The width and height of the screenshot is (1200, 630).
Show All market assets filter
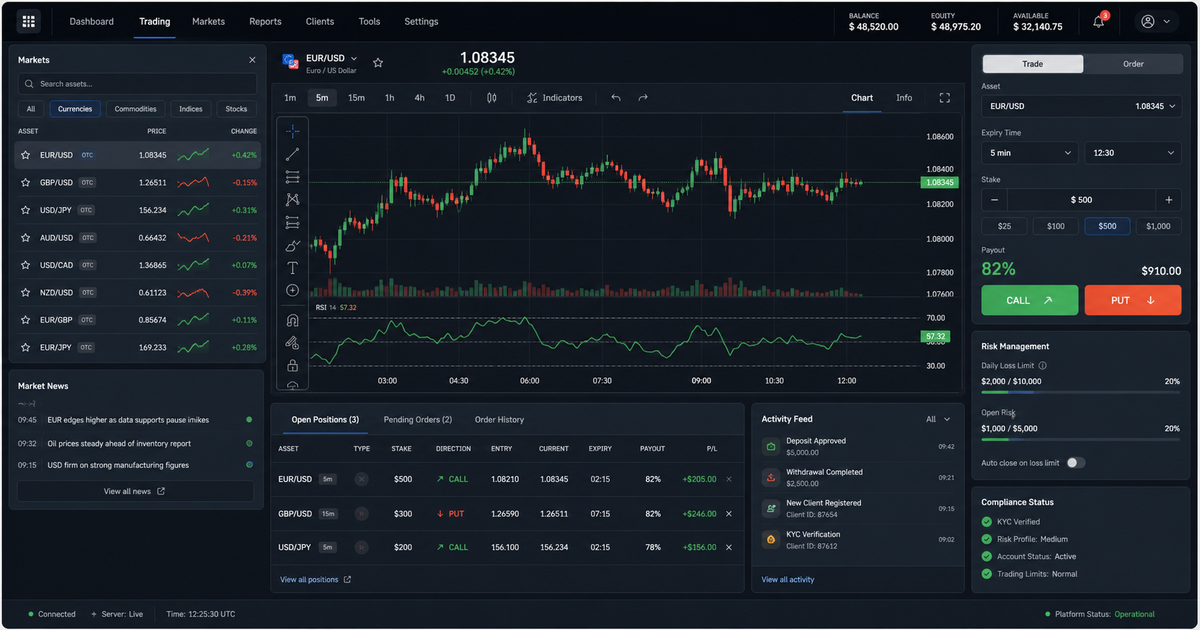(31, 109)
